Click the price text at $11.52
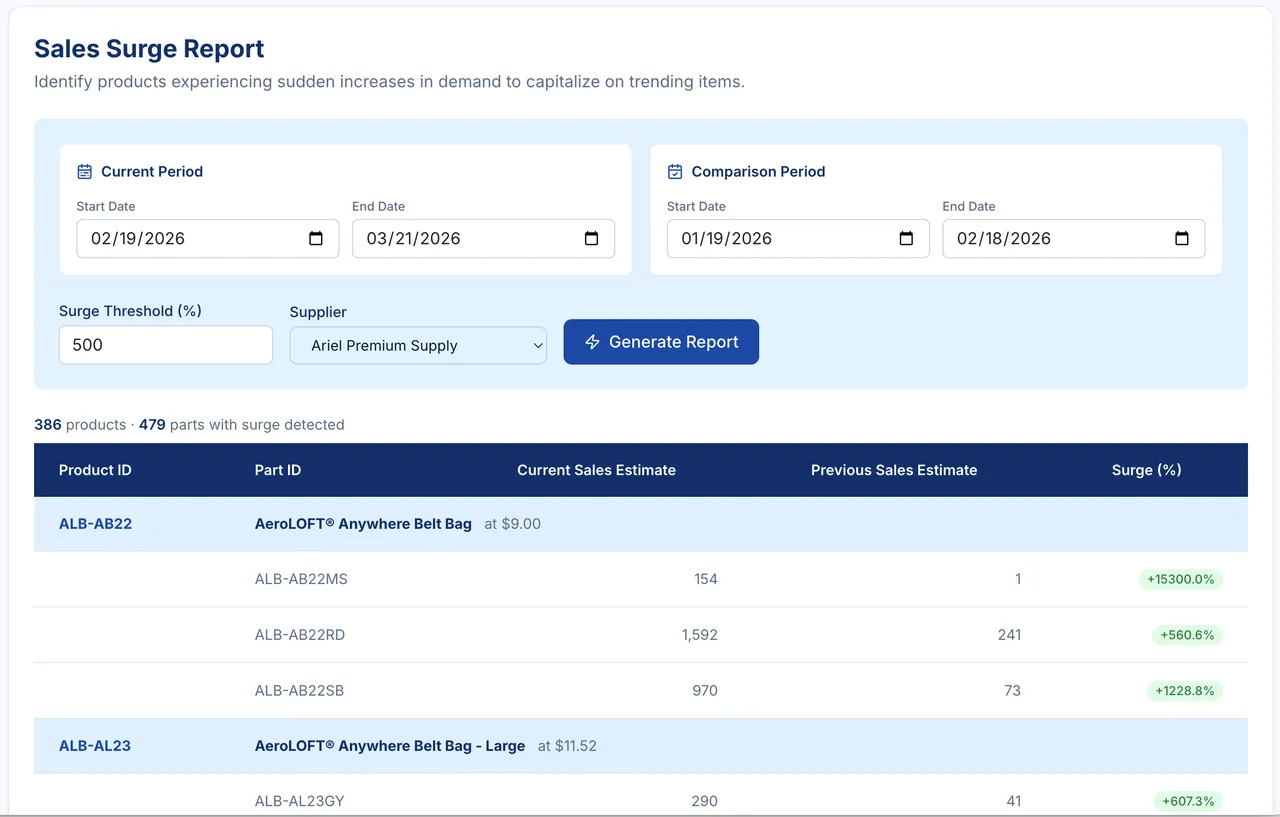 pos(567,746)
